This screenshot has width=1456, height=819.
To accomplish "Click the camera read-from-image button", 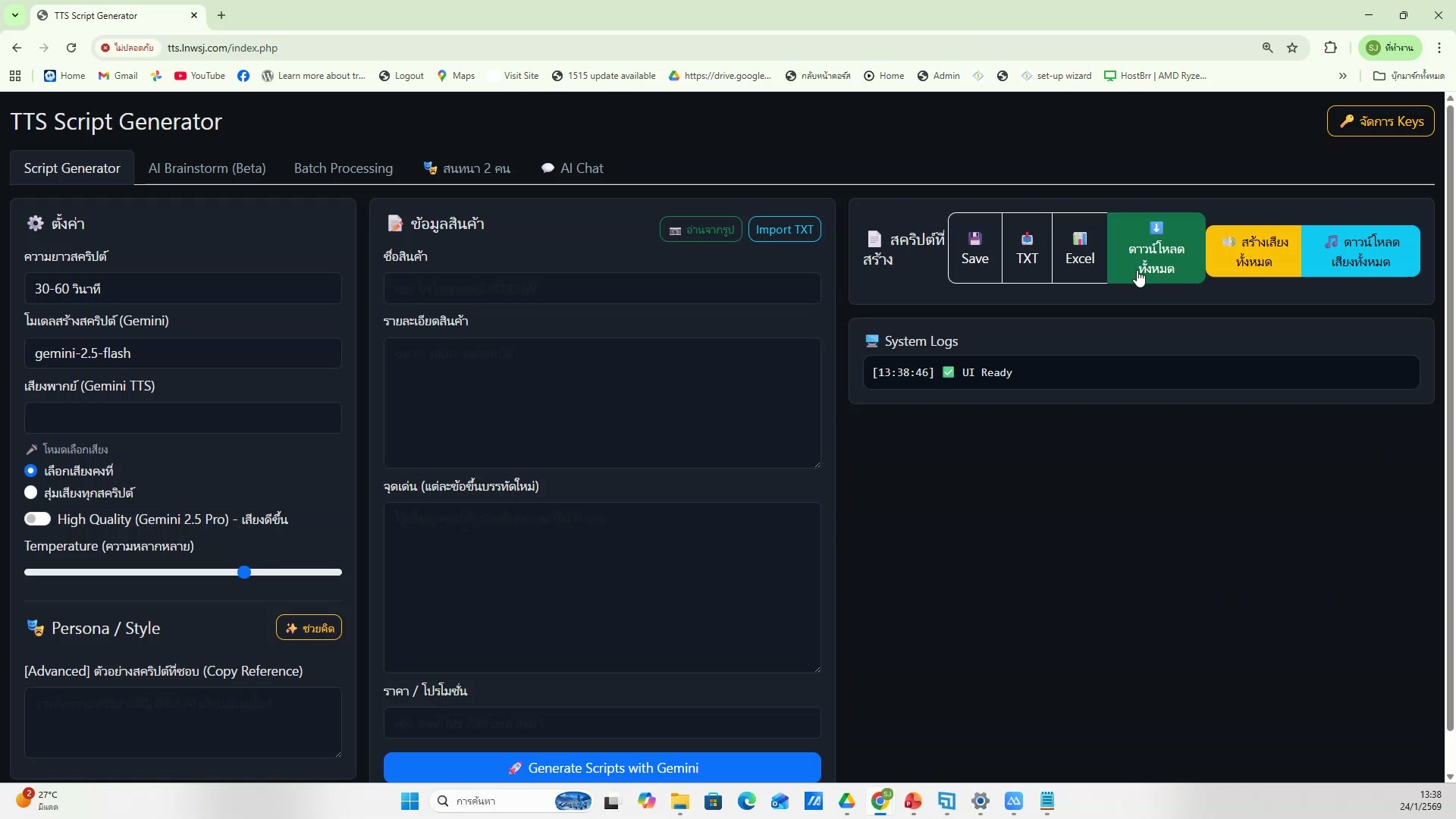I will [x=701, y=230].
